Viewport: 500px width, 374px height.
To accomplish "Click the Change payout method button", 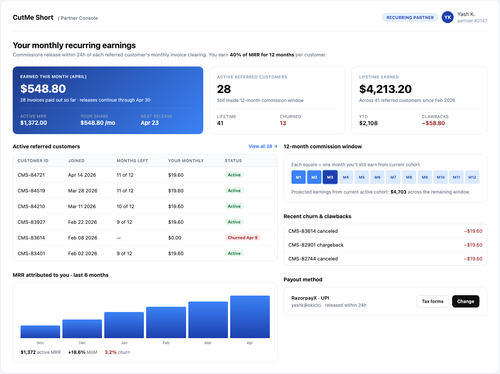I will (466, 301).
